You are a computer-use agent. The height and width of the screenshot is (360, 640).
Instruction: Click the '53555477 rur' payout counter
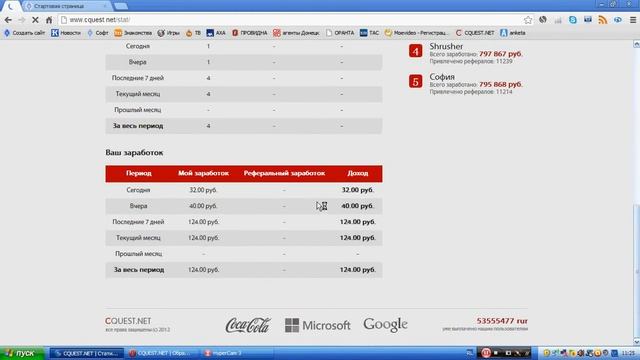(502, 321)
